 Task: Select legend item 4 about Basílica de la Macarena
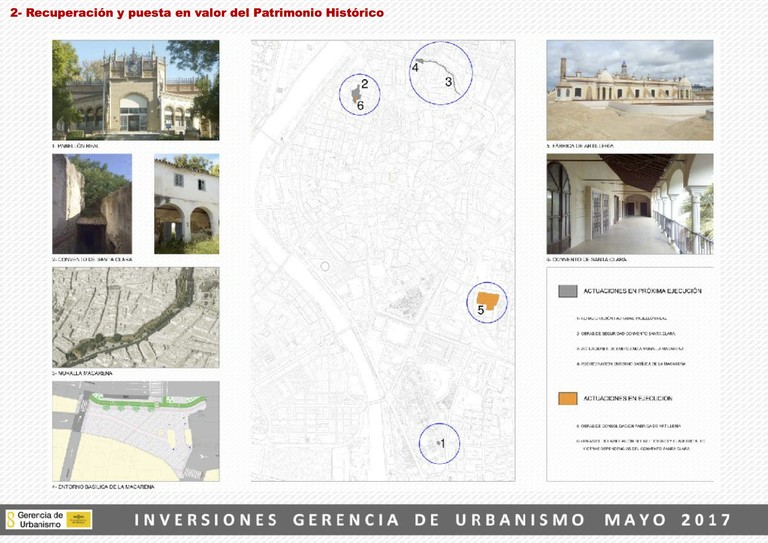coord(631,364)
